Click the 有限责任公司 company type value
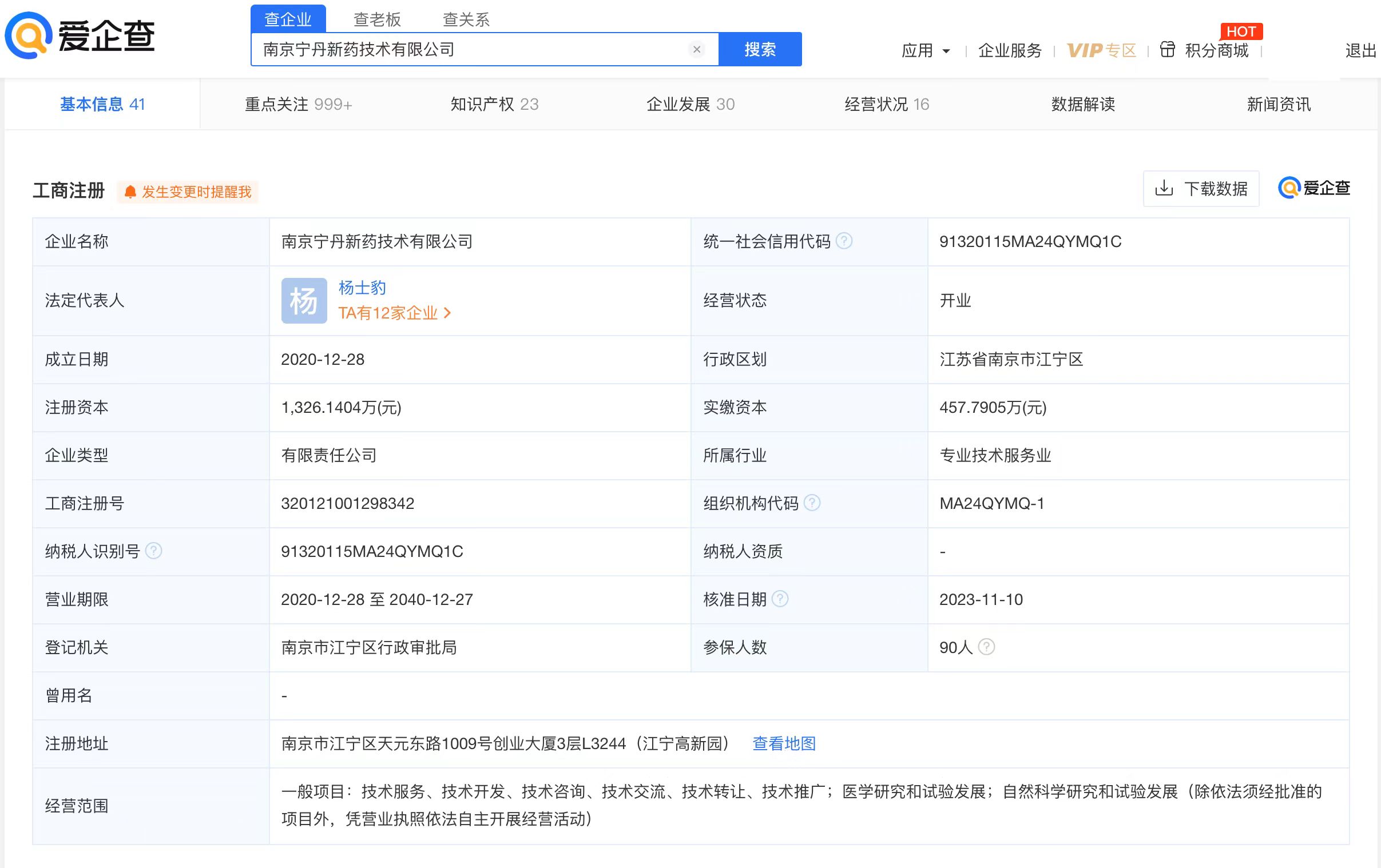 point(328,455)
